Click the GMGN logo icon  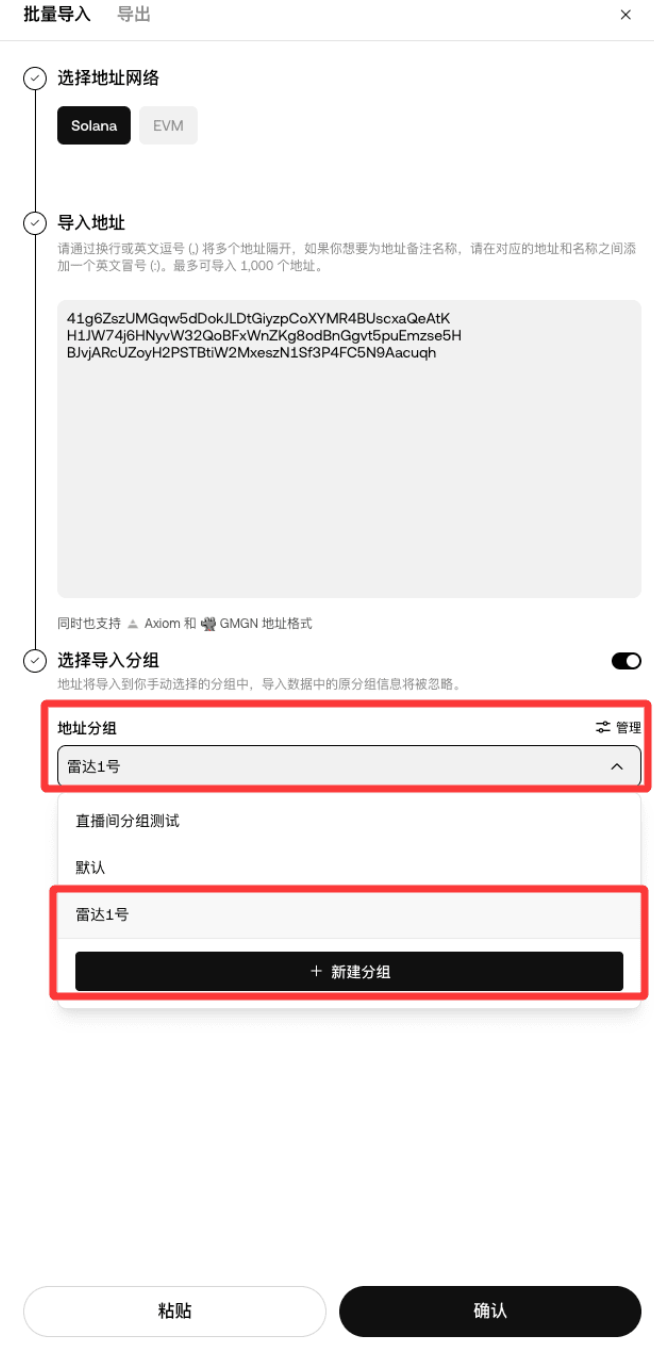(x=209, y=624)
